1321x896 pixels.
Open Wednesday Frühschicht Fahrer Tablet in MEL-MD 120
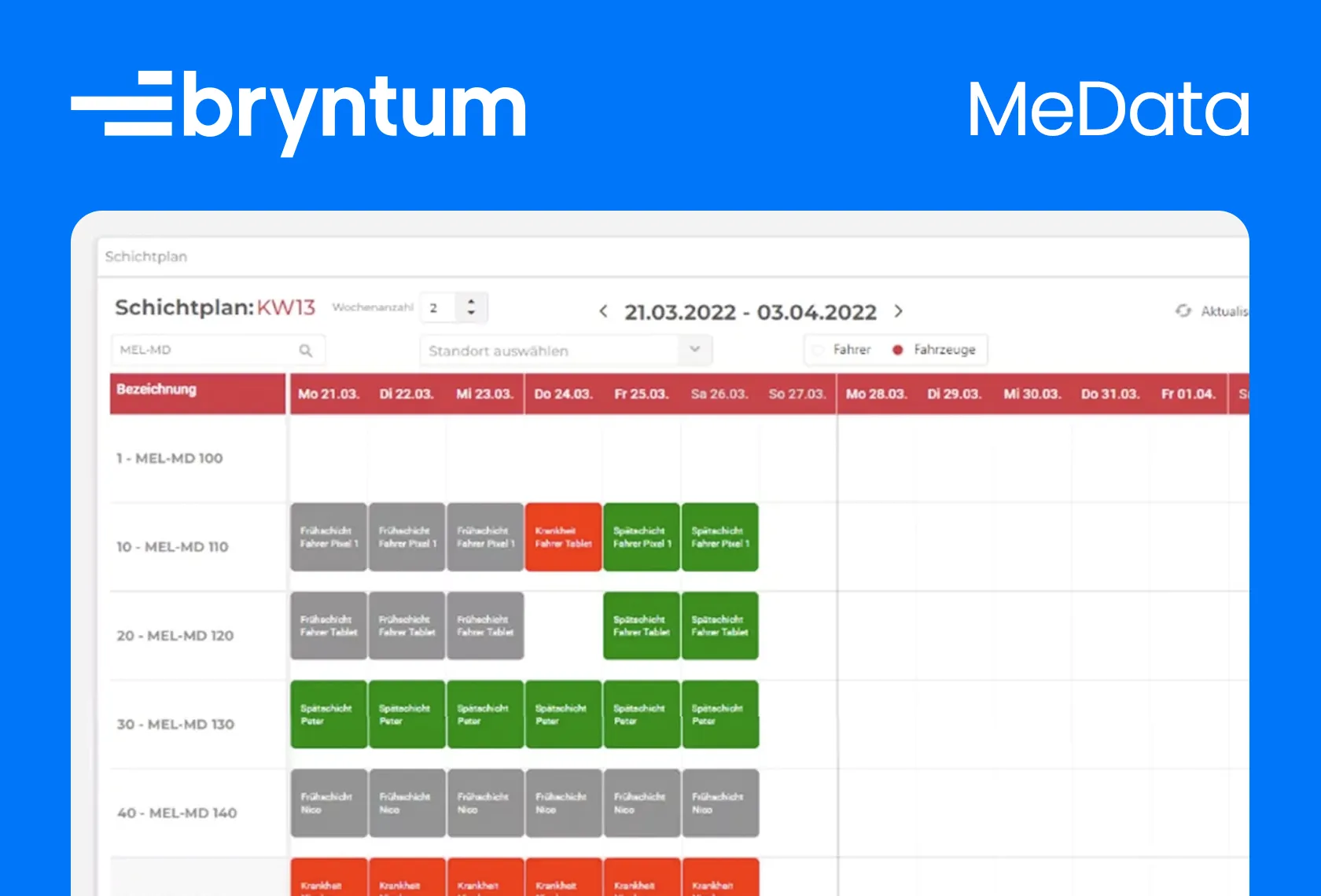pos(484,626)
